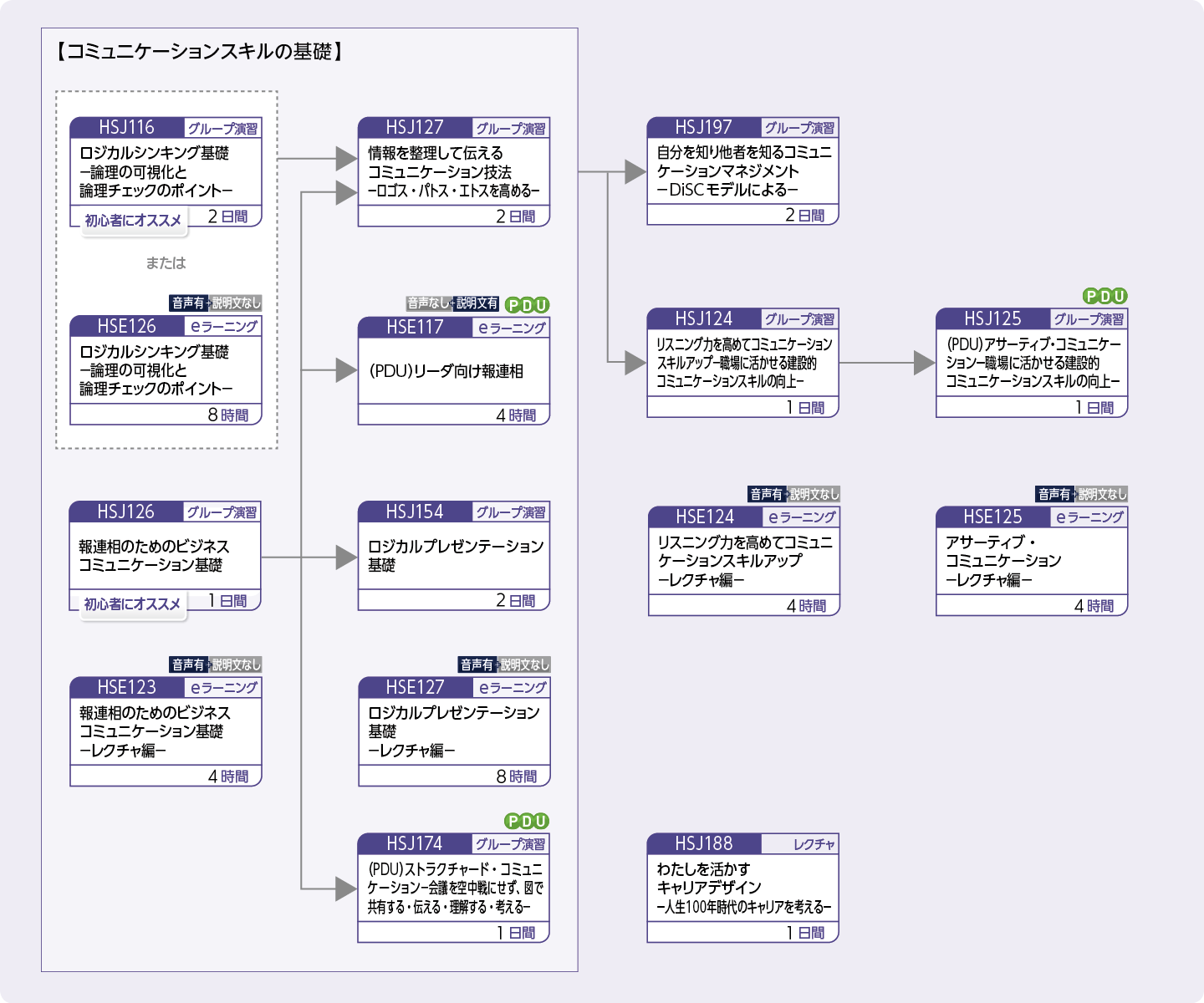Image resolution: width=1204 pixels, height=1003 pixels.
Task: Click the 音声有 label above HSE127
Action: click(477, 664)
